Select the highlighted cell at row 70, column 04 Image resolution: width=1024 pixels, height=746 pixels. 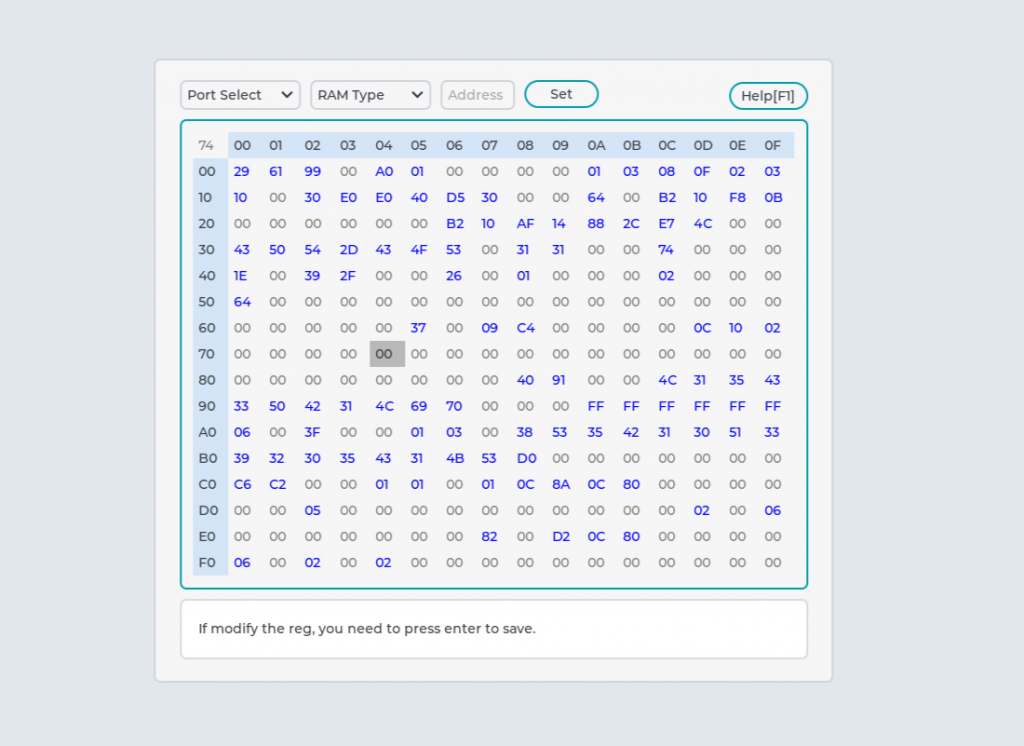pos(384,354)
